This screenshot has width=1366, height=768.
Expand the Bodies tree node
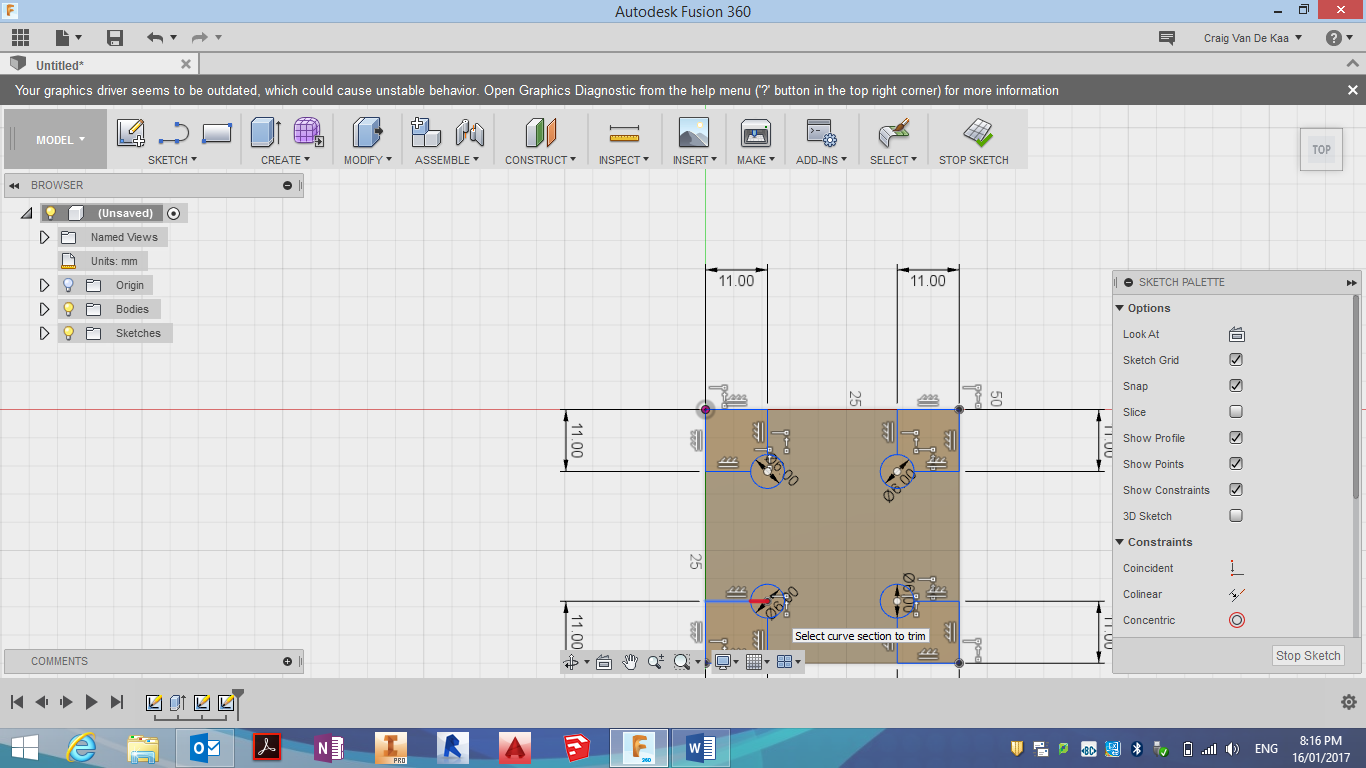pos(44,309)
